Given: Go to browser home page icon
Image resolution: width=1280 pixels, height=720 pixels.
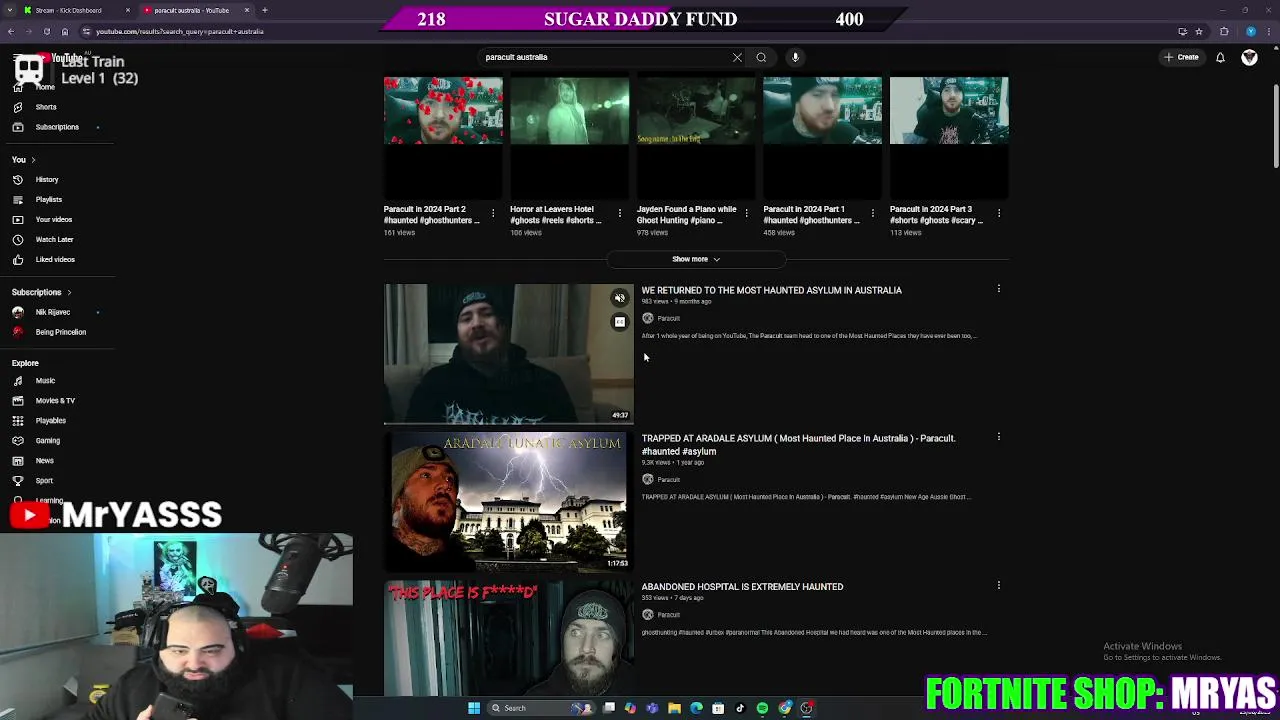Looking at the screenshot, I should [x=65, y=31].
